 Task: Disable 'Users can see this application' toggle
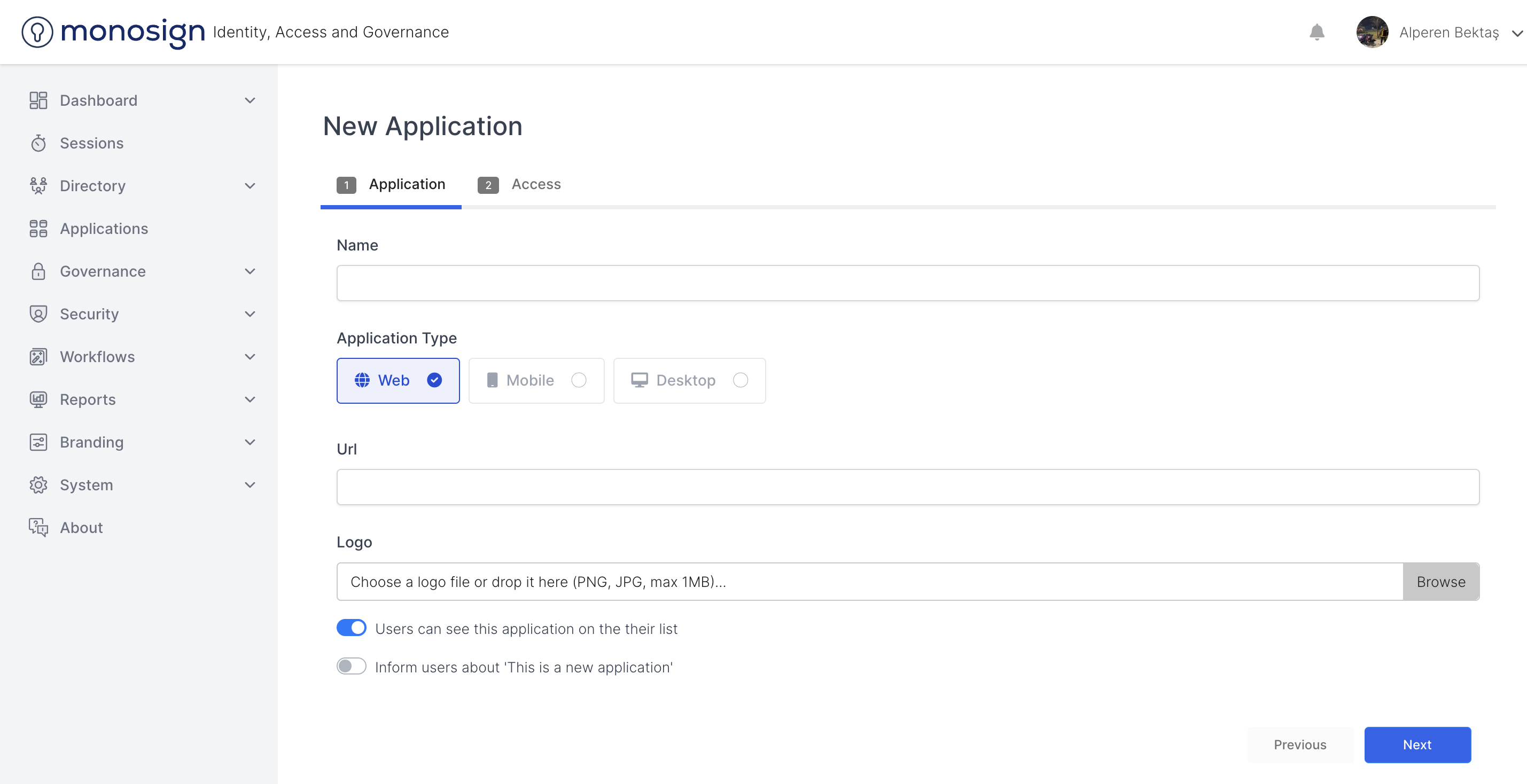352,628
